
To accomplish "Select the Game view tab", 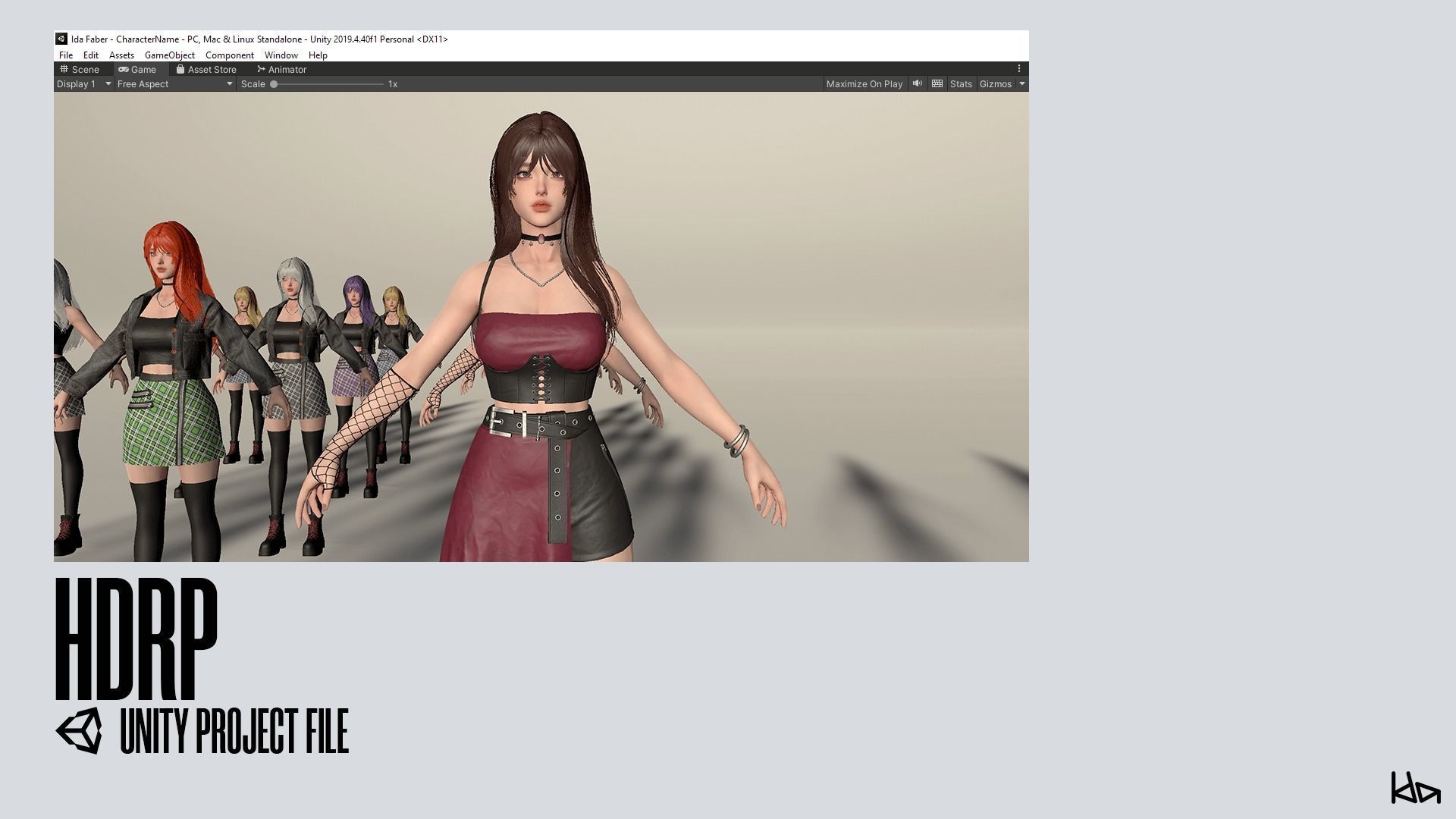I will 137,69.
